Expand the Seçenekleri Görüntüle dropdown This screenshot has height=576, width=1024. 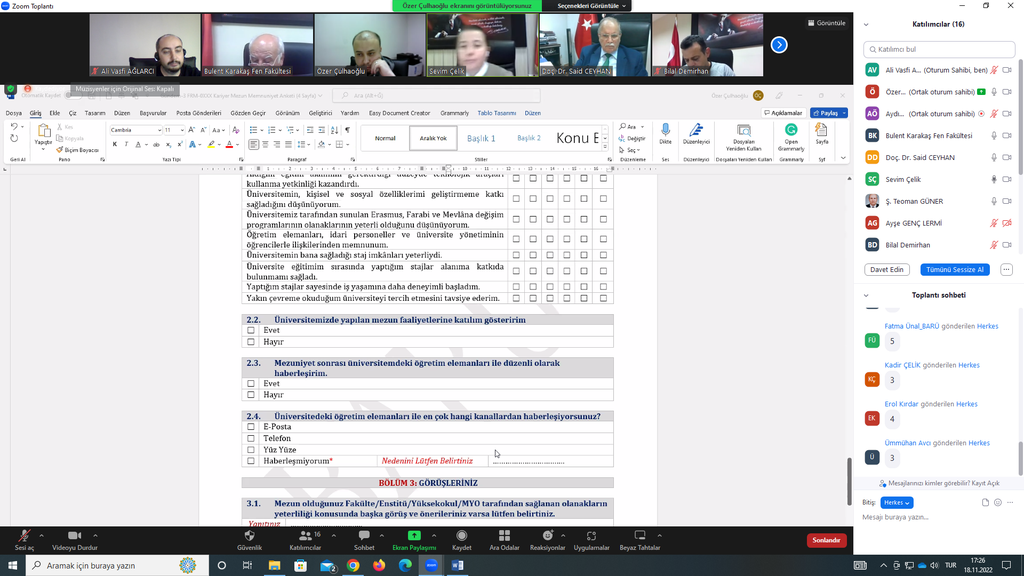pos(592,6)
